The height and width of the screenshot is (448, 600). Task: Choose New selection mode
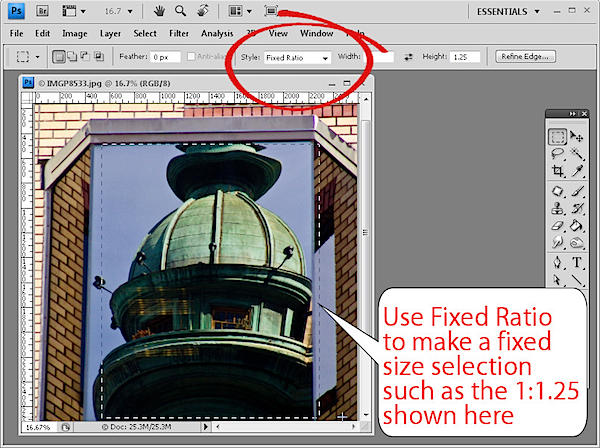pyautogui.click(x=59, y=57)
